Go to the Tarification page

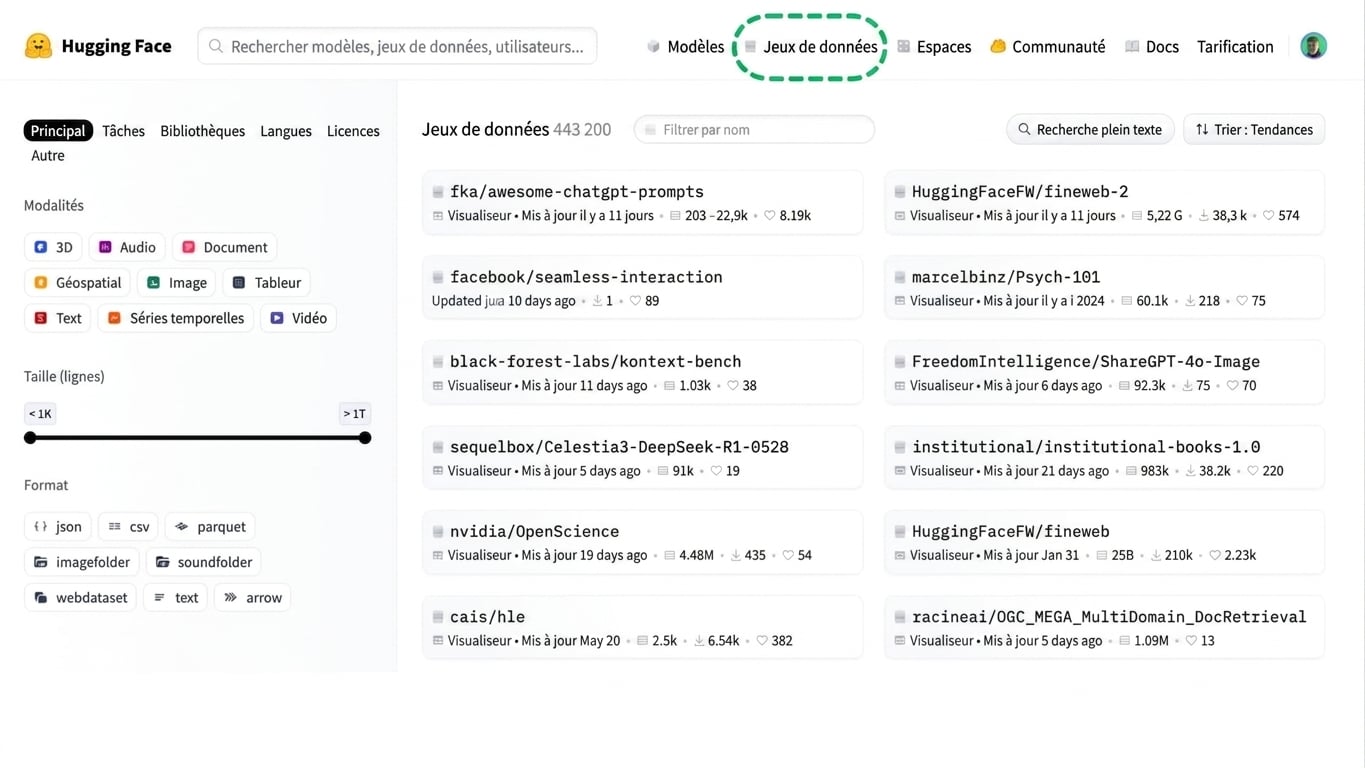pos(1235,46)
